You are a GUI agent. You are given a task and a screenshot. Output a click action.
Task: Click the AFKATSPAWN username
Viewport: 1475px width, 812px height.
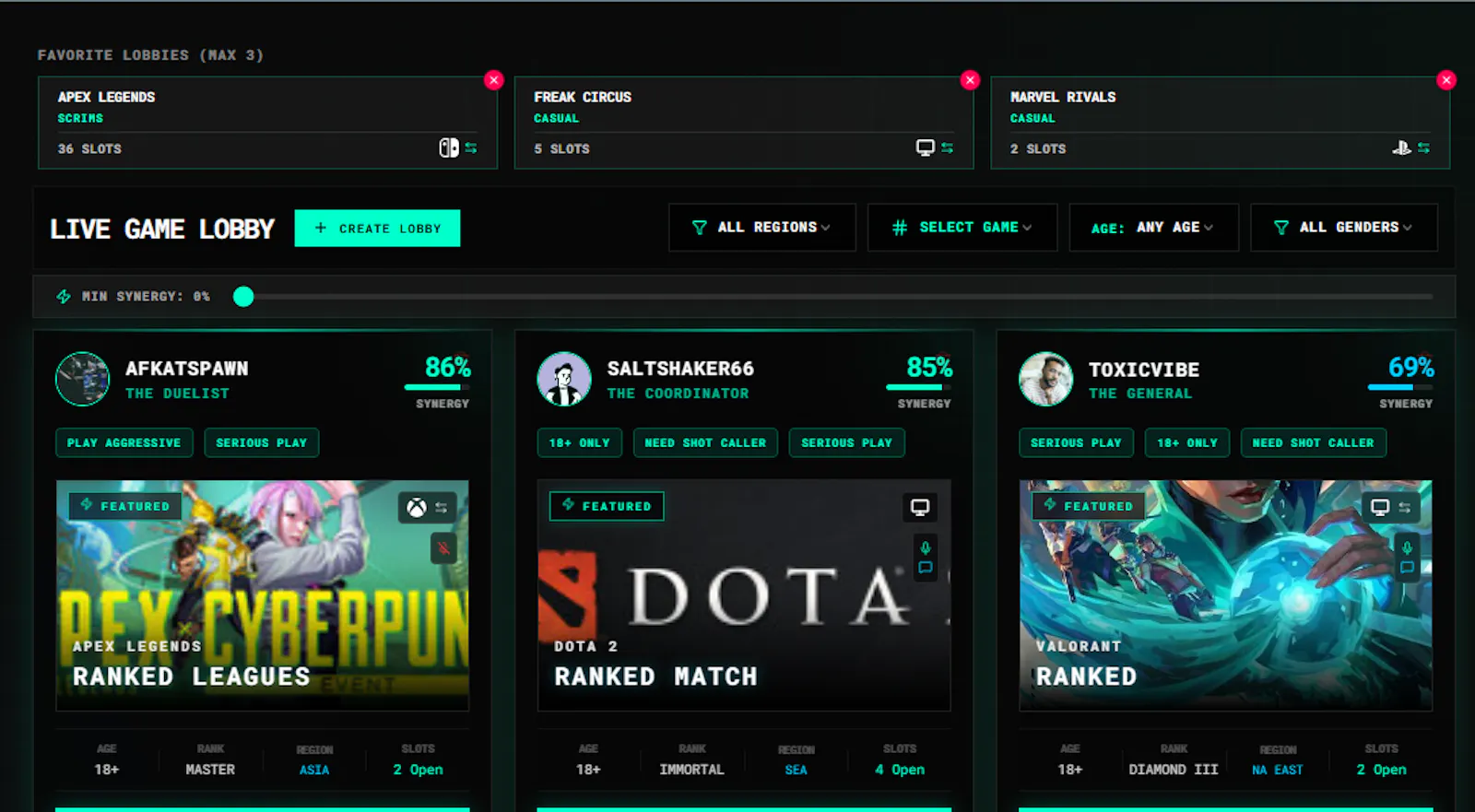(x=187, y=369)
